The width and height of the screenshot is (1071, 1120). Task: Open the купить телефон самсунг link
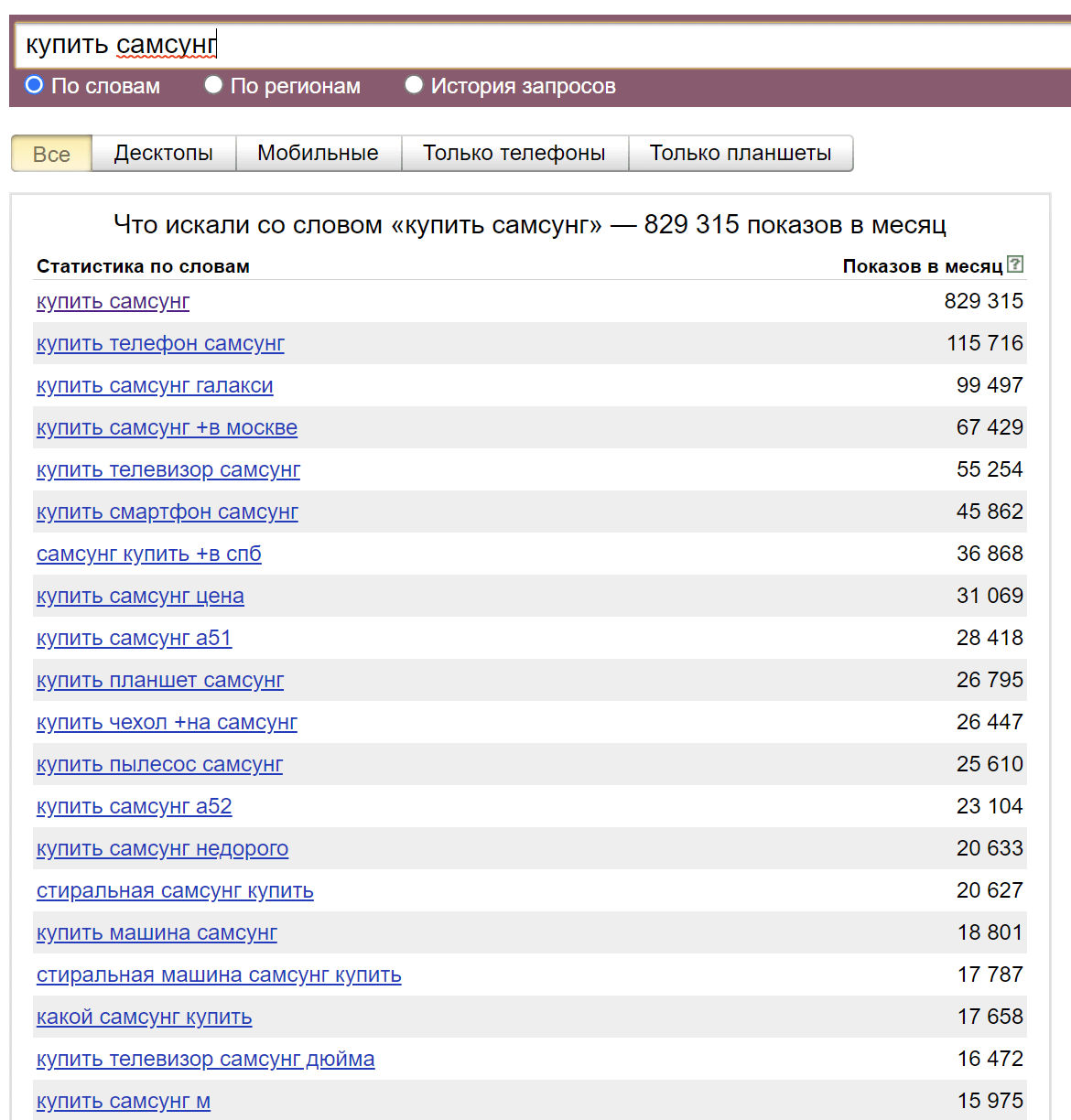(160, 343)
